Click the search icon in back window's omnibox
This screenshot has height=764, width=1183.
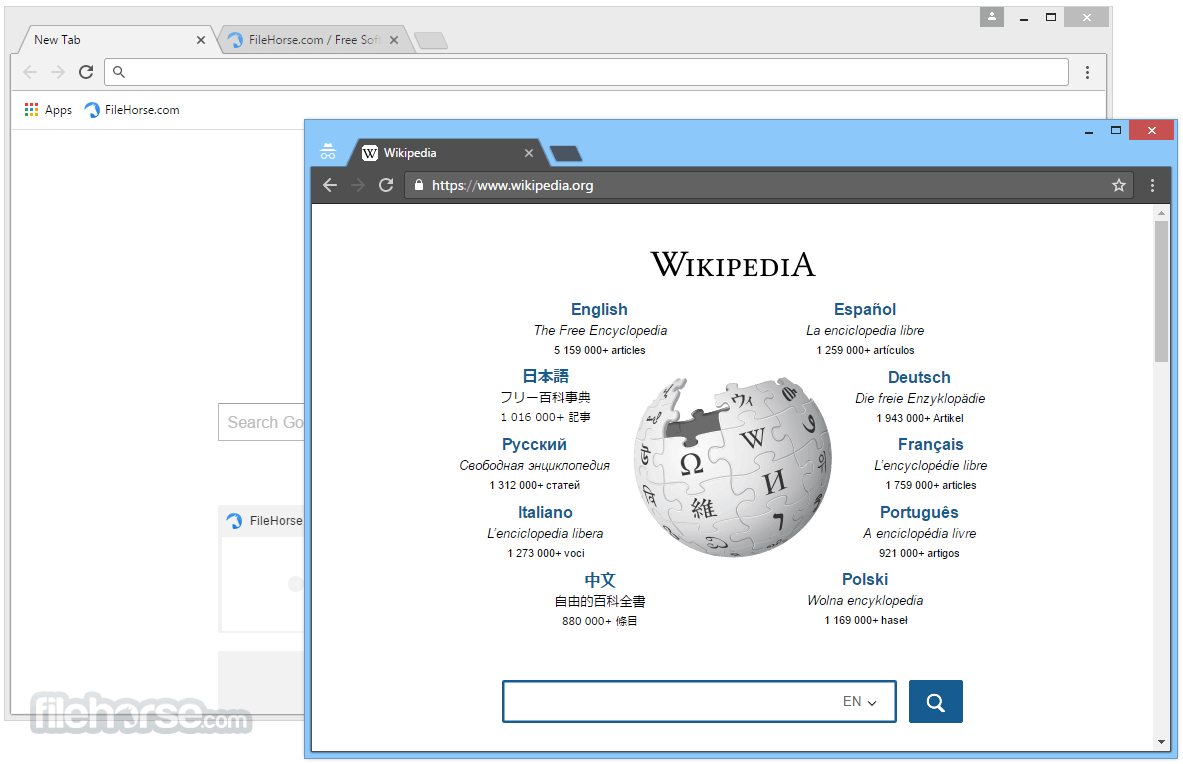click(x=118, y=72)
